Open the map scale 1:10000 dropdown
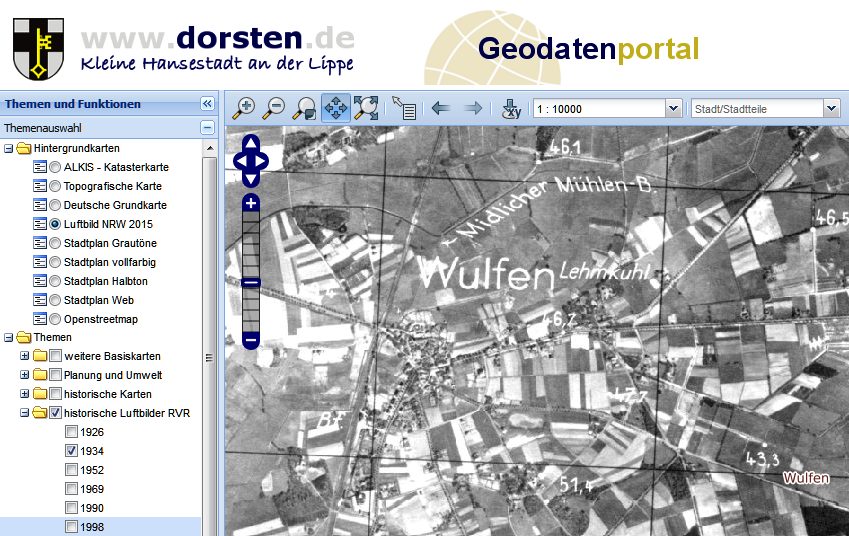The width and height of the screenshot is (849, 536). pyautogui.click(x=673, y=108)
